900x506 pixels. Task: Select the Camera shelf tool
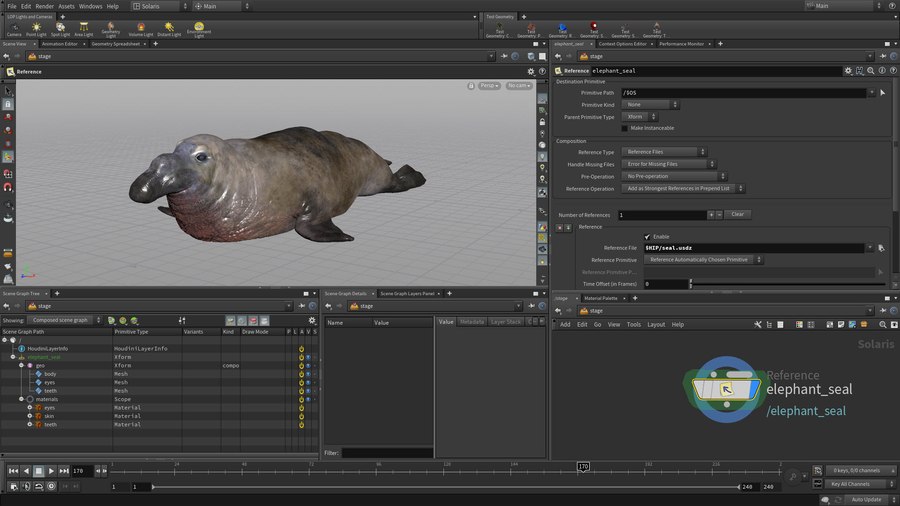pos(14,30)
